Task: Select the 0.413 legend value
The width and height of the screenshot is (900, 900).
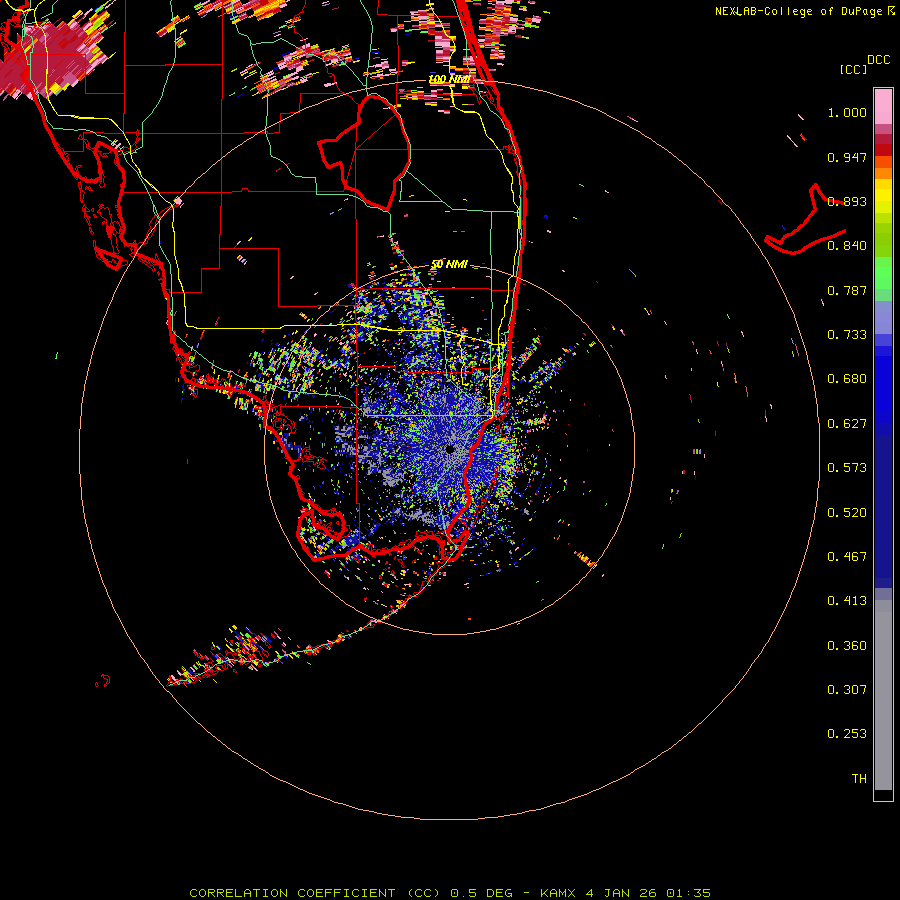Action: click(x=847, y=601)
